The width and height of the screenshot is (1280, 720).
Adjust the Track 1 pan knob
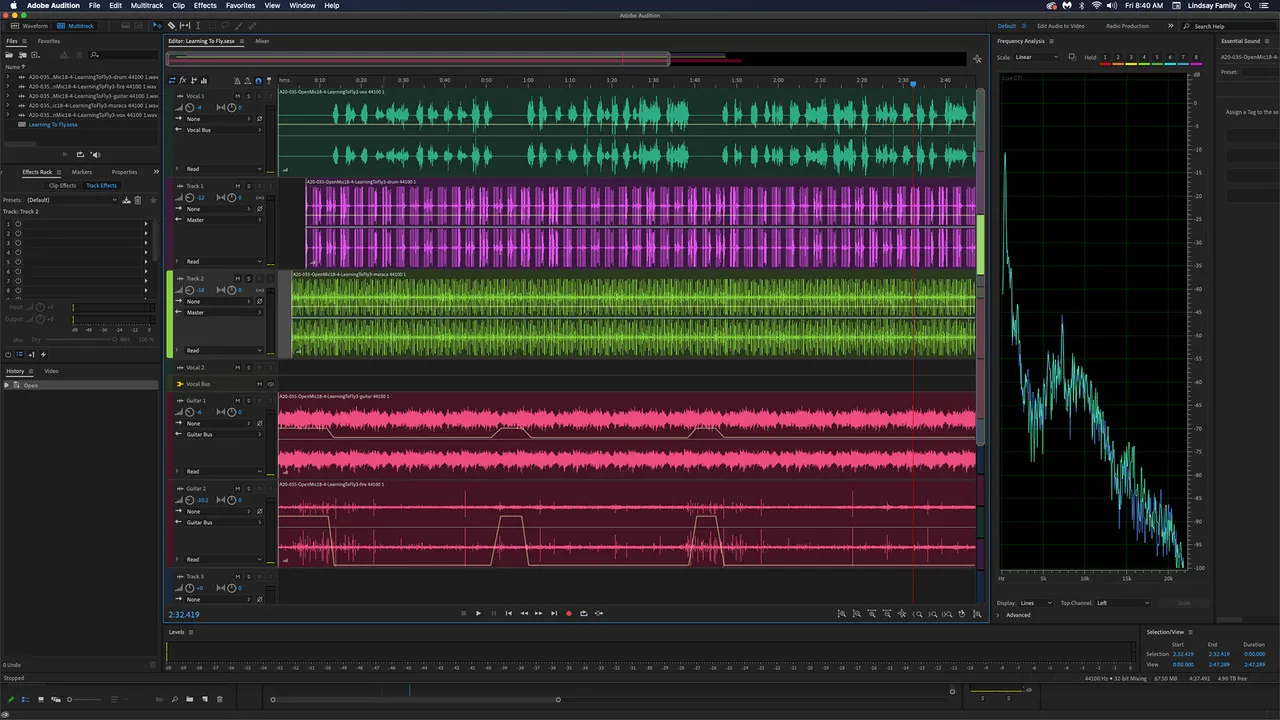point(232,197)
